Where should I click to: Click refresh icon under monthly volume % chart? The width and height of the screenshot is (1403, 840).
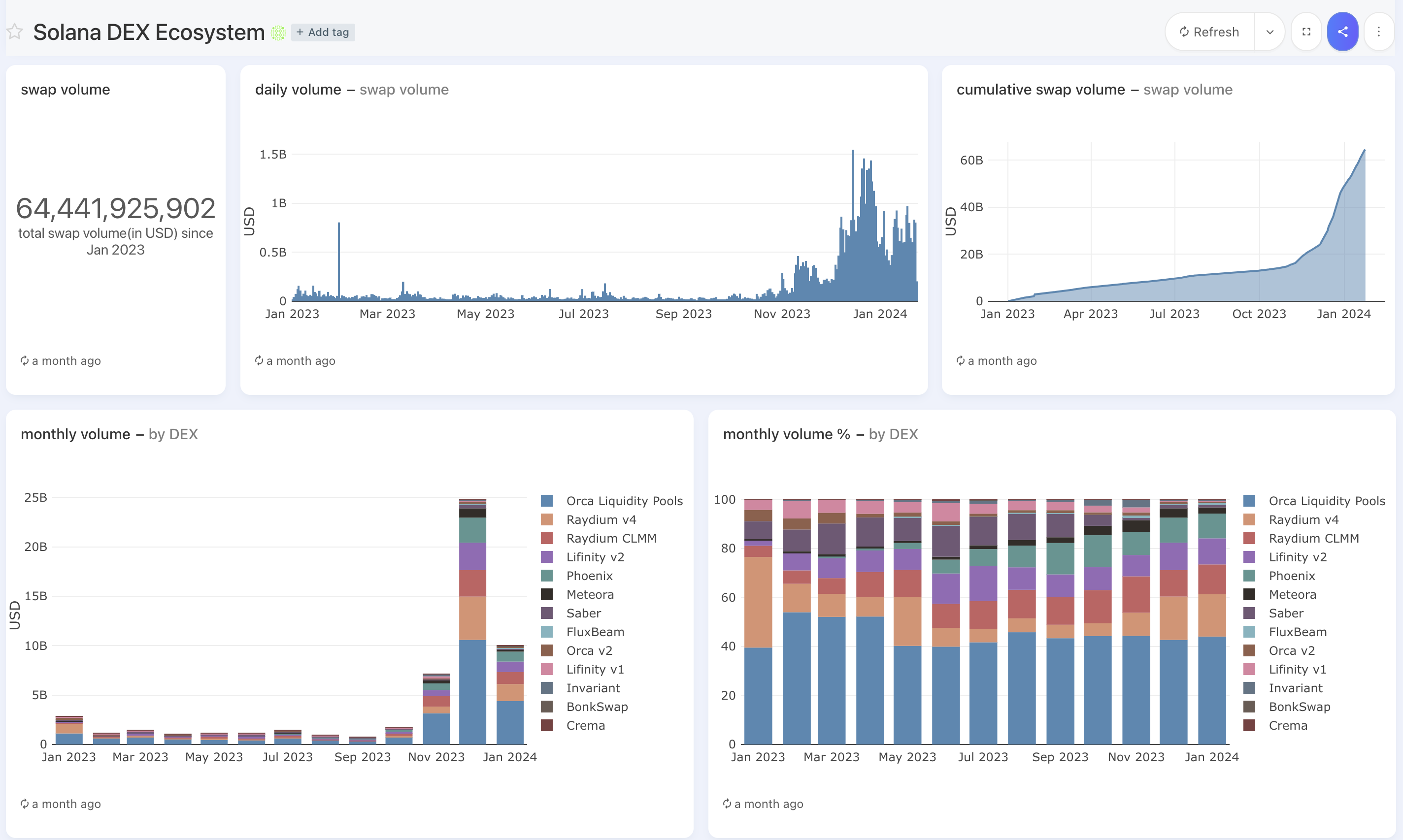coord(727,804)
